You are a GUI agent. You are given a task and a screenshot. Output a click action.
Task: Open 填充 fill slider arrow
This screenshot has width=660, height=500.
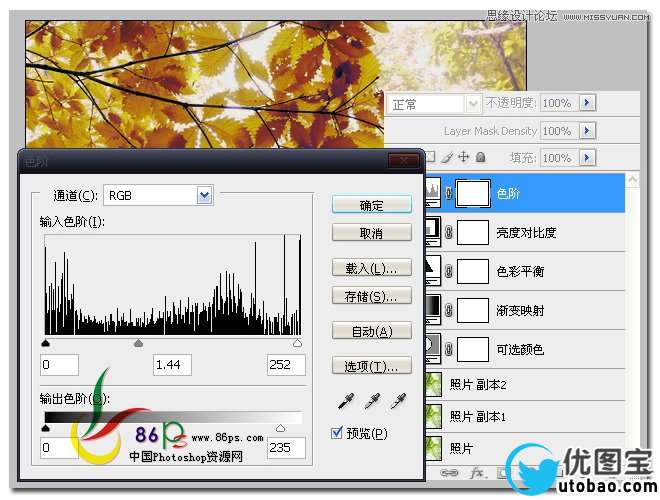click(587, 158)
